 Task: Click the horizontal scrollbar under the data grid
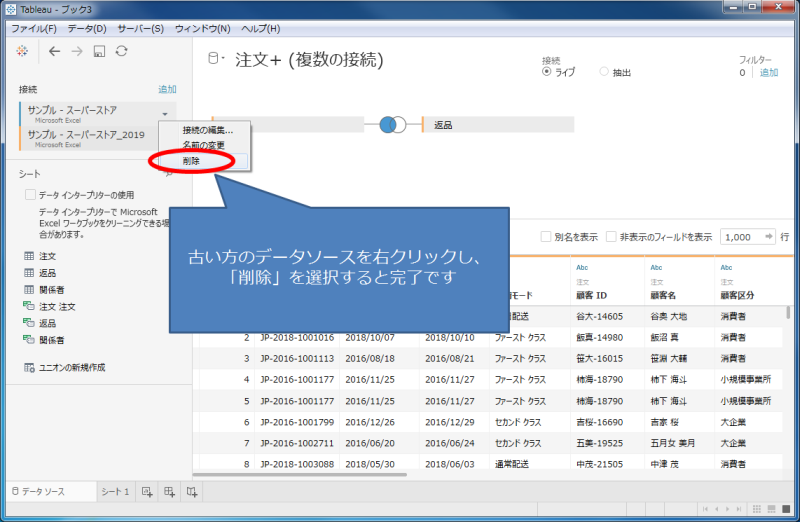(x=299, y=475)
